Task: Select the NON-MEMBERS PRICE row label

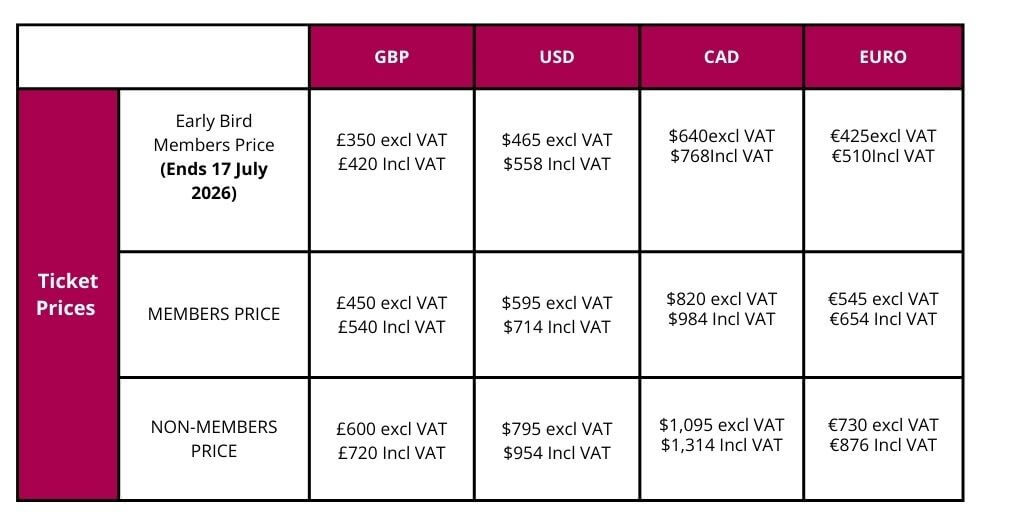Action: [214, 438]
